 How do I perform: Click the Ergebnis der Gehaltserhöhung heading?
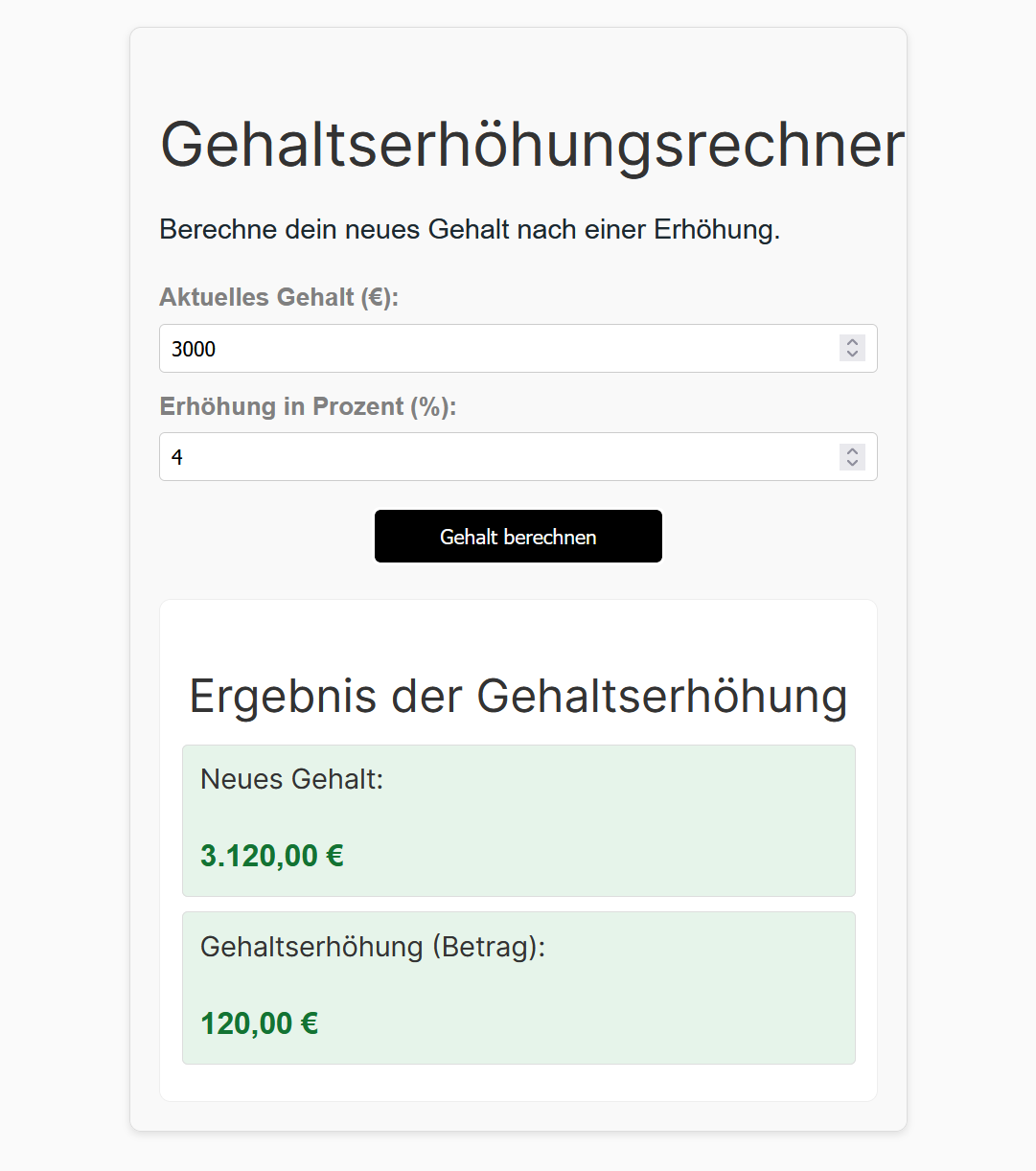click(518, 697)
